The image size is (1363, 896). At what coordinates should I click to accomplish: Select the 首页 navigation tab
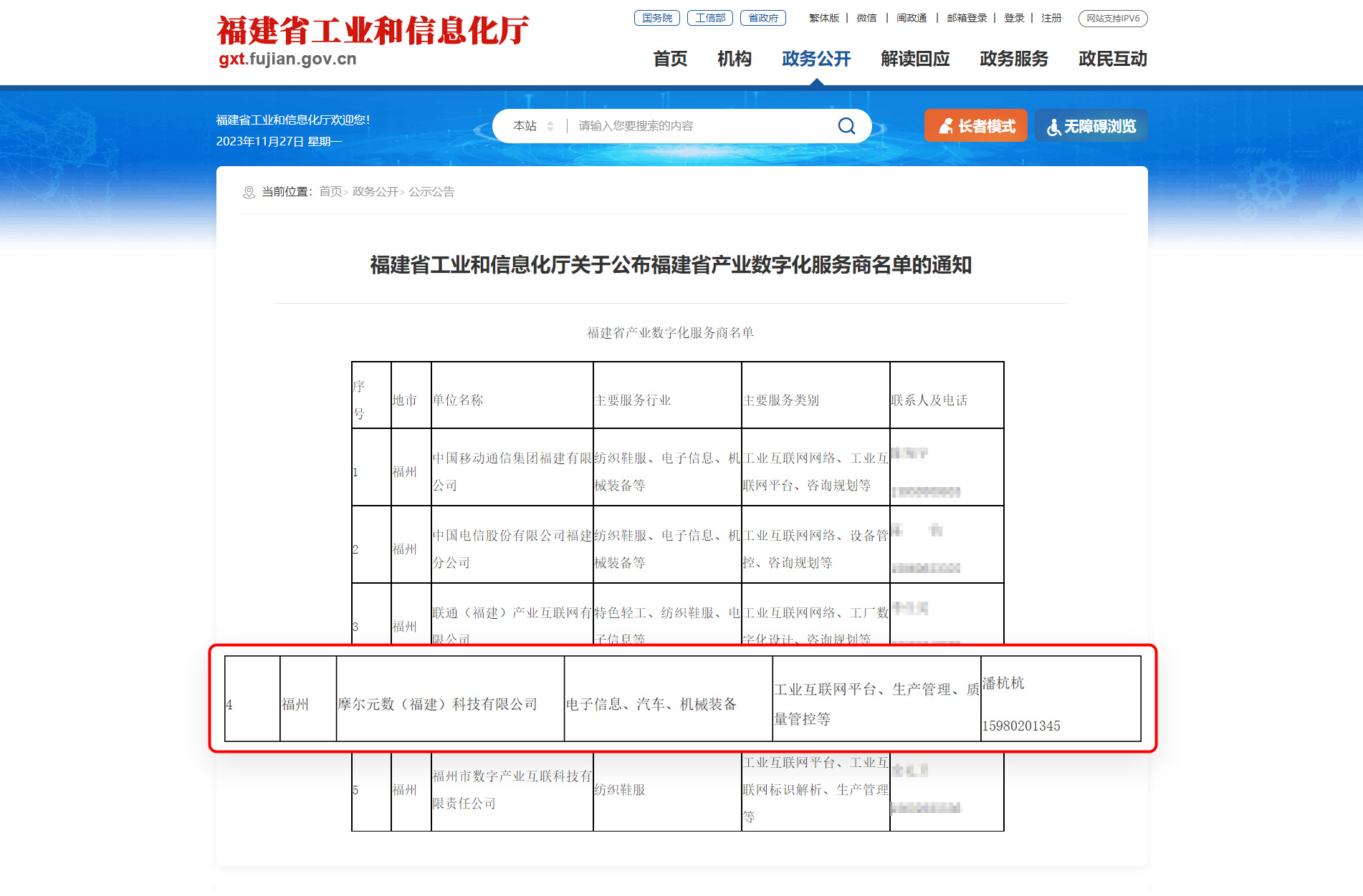pos(669,59)
